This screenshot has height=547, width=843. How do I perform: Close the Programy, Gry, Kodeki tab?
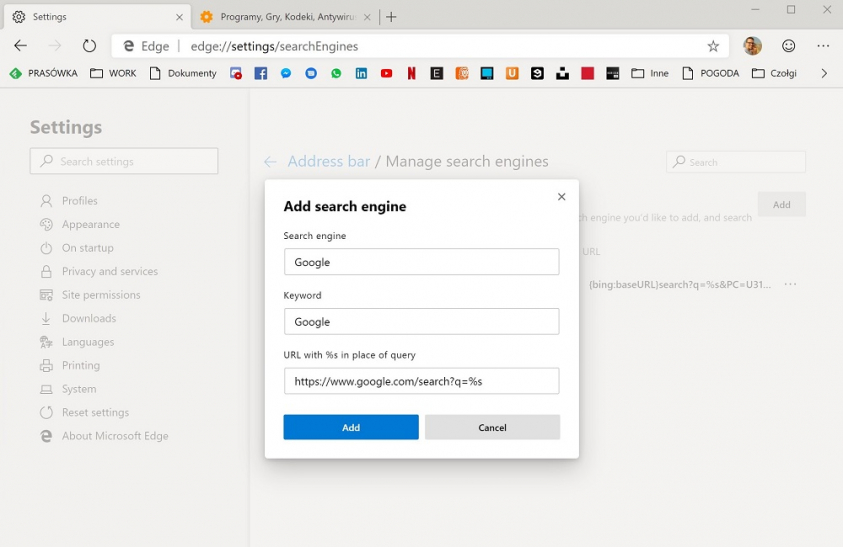[367, 17]
